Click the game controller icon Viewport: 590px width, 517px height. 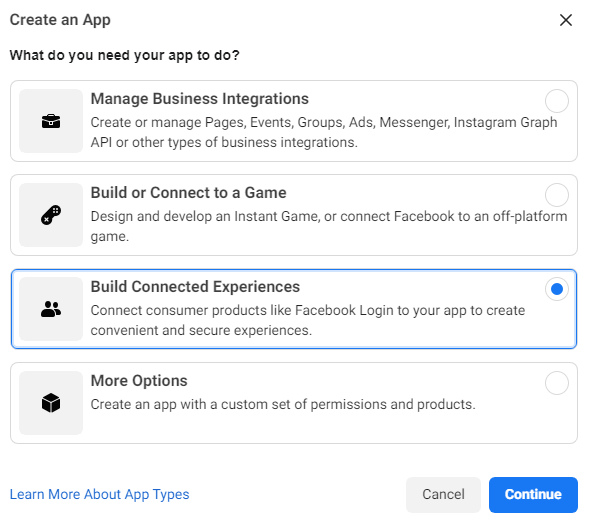click(x=51, y=215)
